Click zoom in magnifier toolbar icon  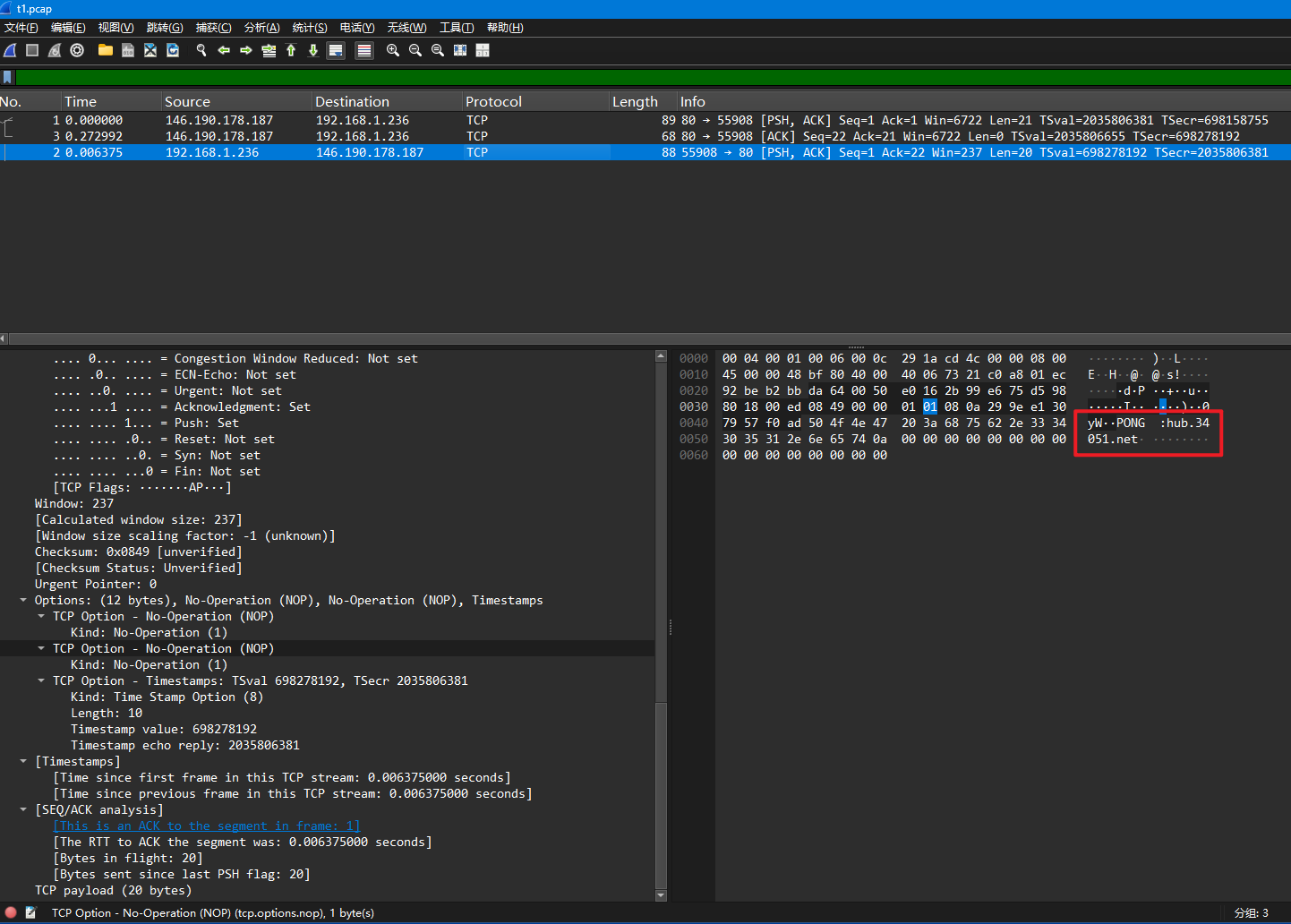(393, 50)
